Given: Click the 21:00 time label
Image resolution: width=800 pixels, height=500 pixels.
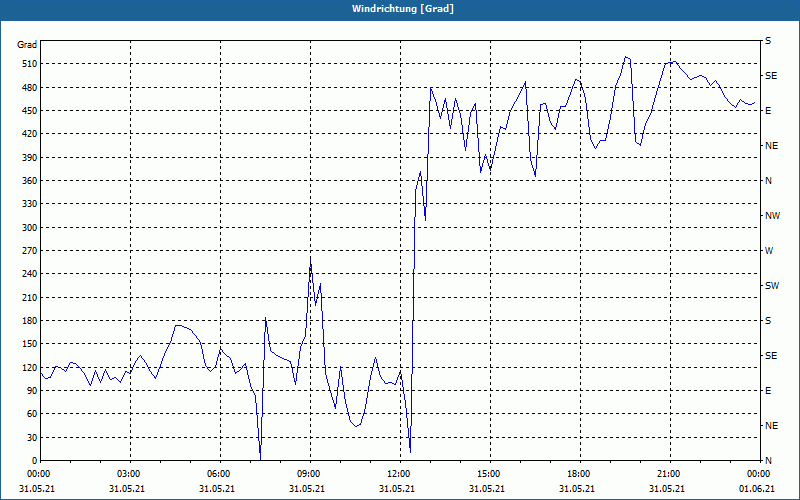Looking at the screenshot, I should click(667, 474).
